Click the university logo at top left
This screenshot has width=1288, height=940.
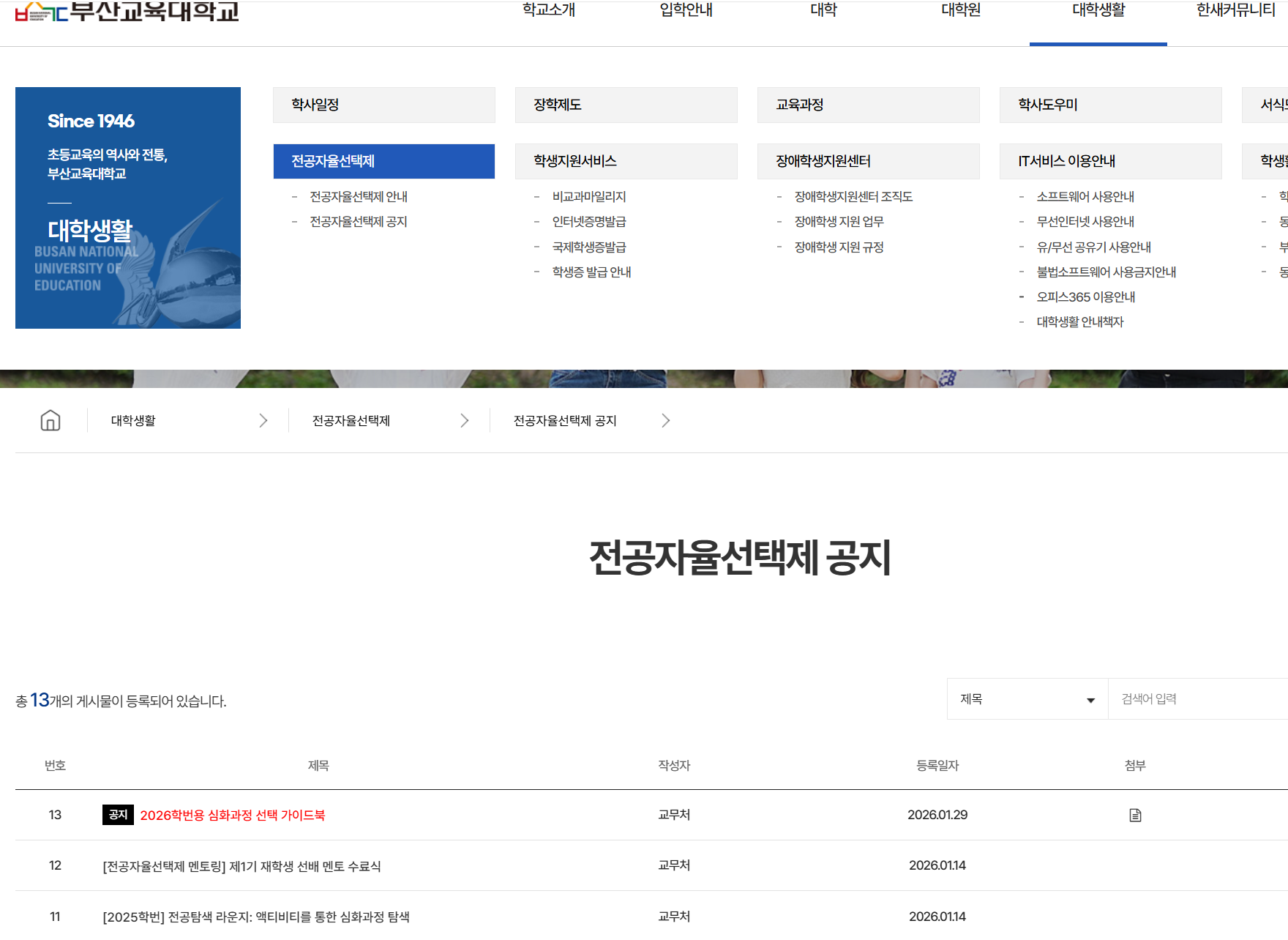coord(127,11)
